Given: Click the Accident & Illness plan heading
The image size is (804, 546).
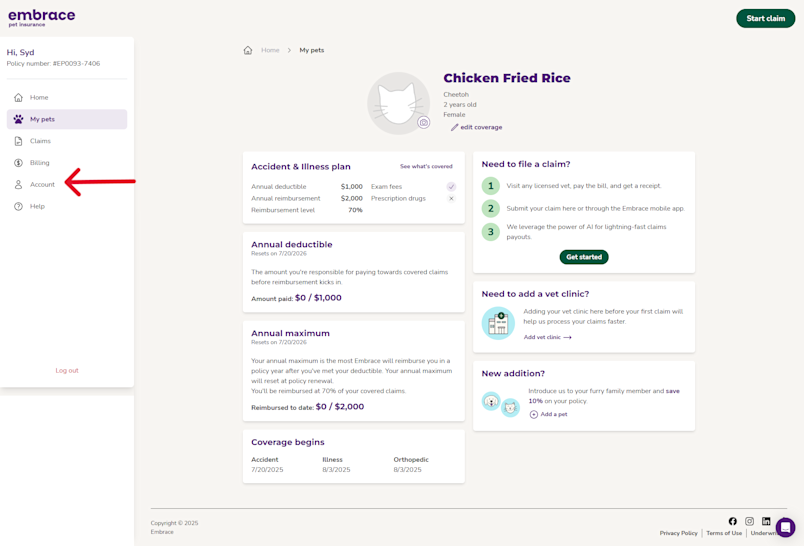Looking at the screenshot, I should pos(301,167).
